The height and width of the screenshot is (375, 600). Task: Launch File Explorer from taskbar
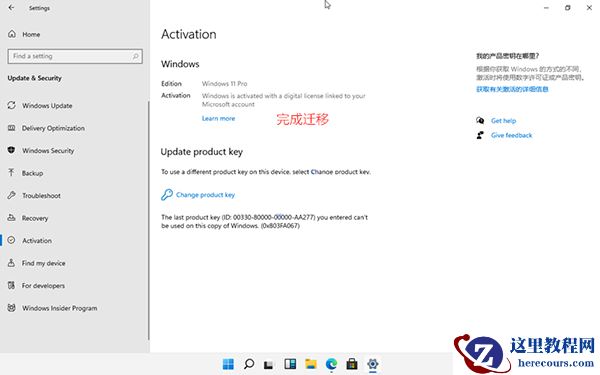311,364
